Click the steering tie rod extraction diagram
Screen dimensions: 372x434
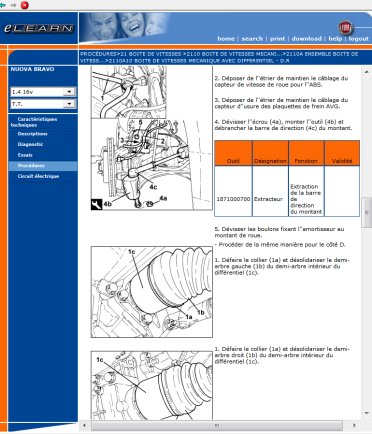(x=152, y=164)
